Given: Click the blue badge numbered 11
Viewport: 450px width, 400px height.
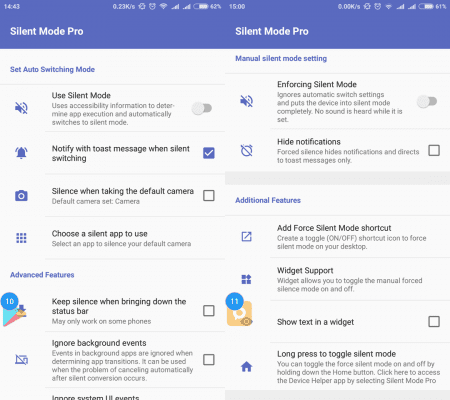Looking at the screenshot, I should coord(235,301).
